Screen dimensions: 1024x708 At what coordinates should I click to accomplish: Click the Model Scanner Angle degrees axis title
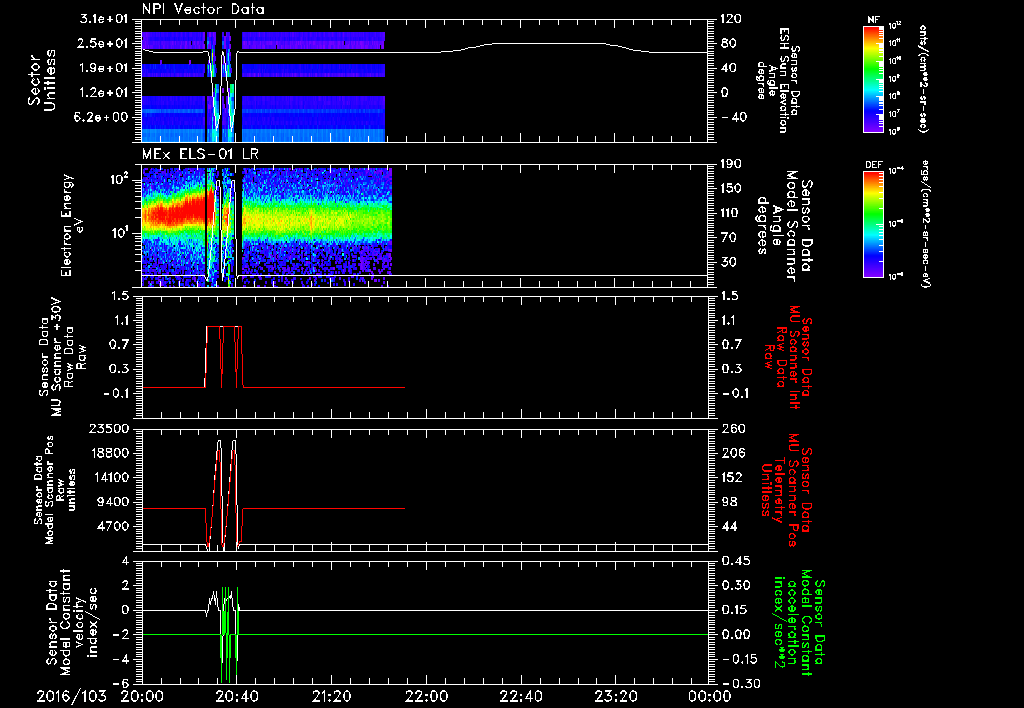tap(785, 226)
